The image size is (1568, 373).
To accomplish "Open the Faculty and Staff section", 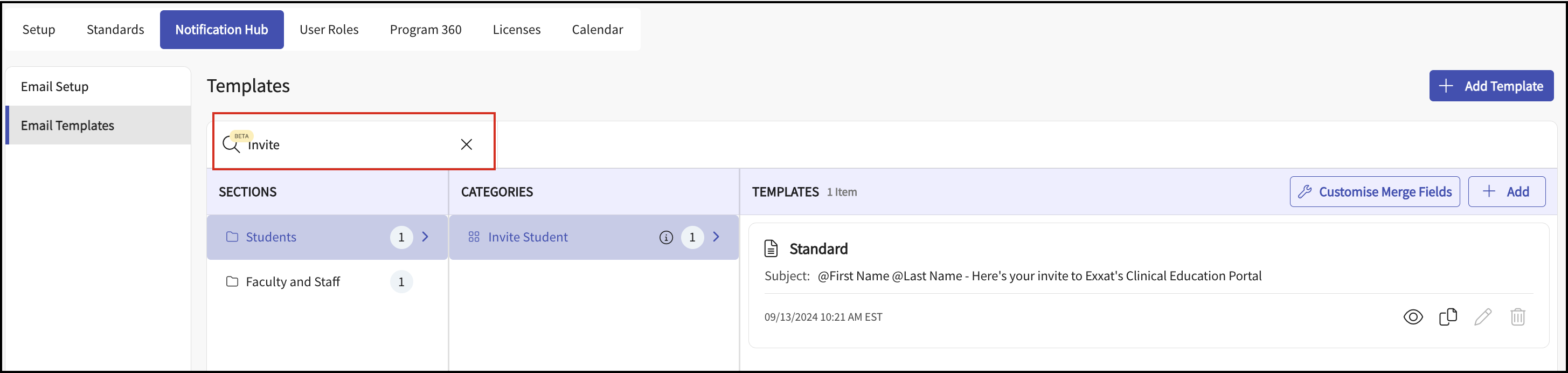I will 293,282.
